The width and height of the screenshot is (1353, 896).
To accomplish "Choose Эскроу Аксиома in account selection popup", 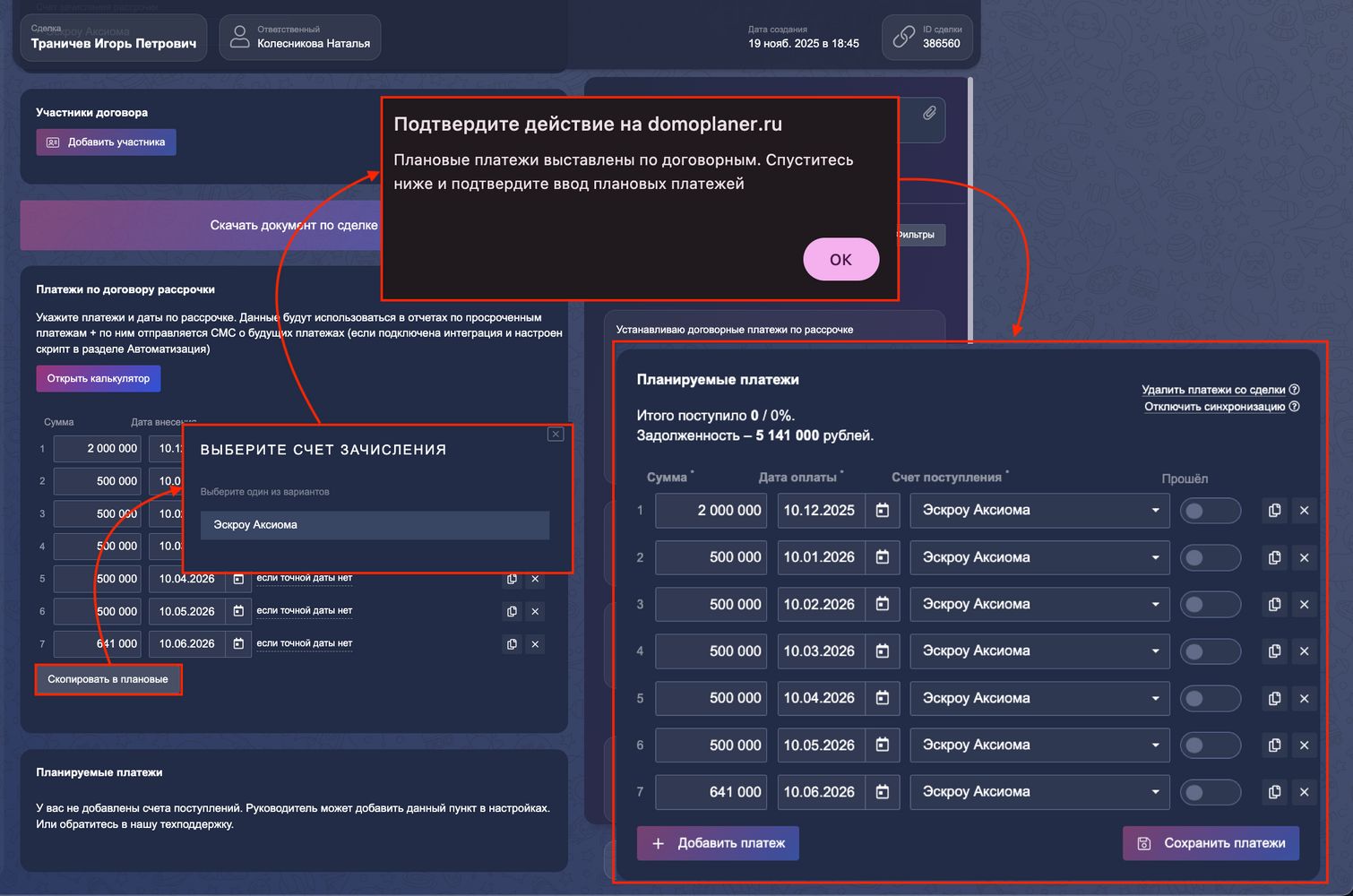I will pyautogui.click(x=375, y=525).
